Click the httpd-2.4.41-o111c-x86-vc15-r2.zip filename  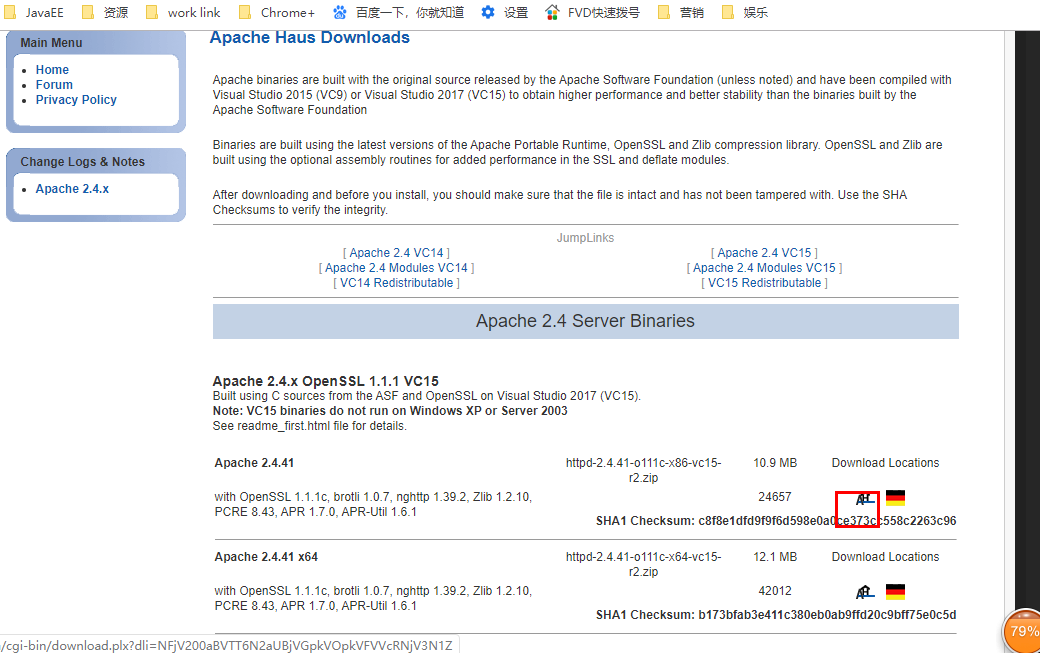[643, 470]
